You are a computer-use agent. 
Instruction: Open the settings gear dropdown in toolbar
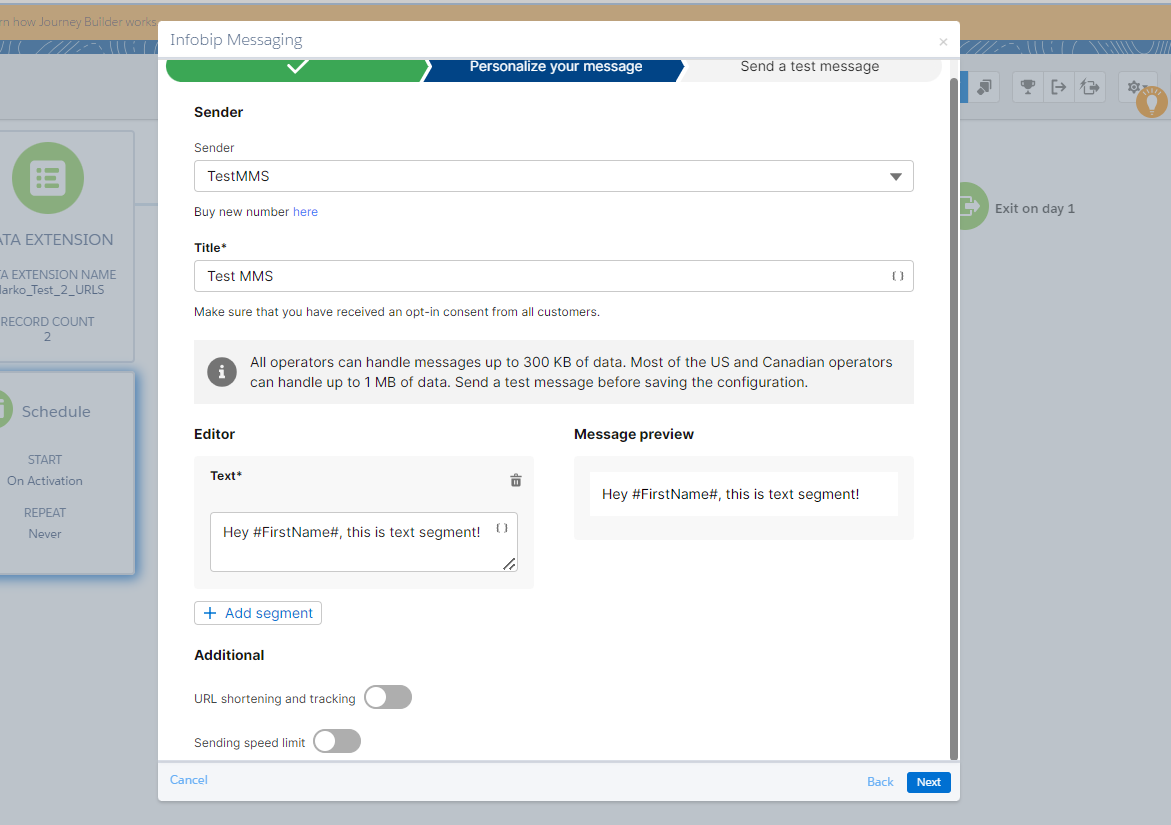[x=1137, y=87]
